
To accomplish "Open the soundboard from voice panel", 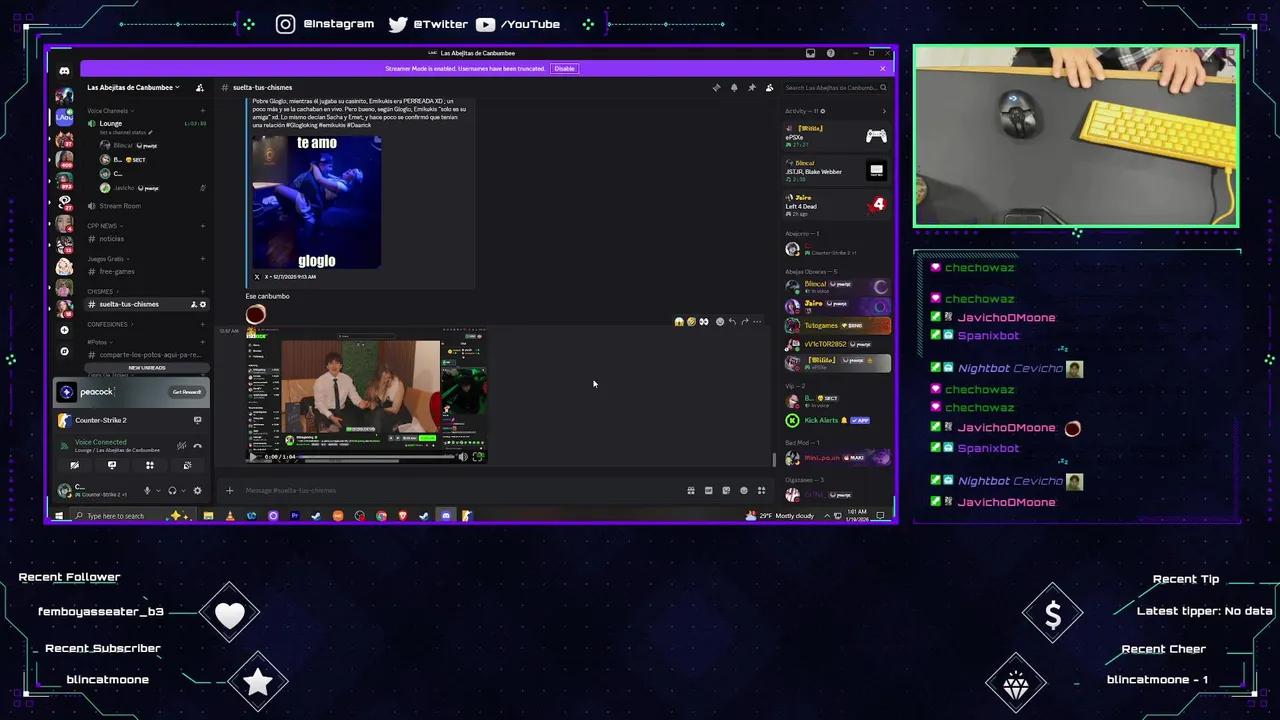I will [187, 465].
